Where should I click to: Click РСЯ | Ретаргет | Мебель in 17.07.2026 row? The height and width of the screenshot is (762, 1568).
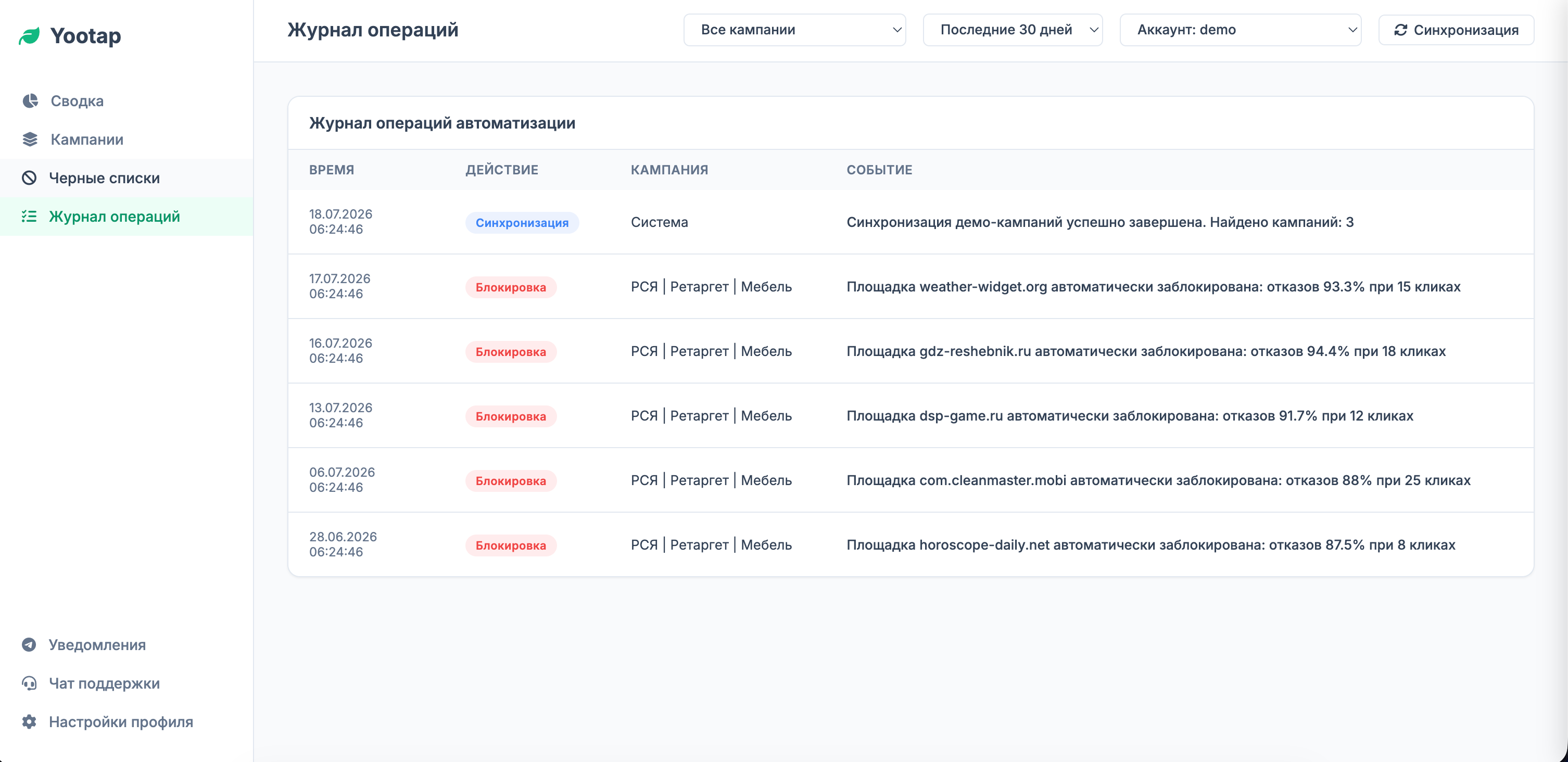pyautogui.click(x=711, y=287)
